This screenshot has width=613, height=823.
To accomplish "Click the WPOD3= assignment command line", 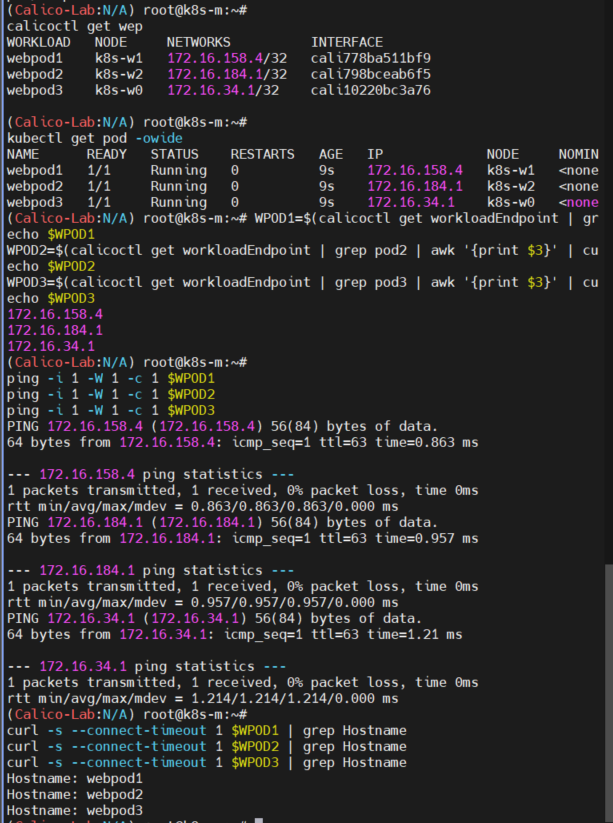I will point(302,282).
